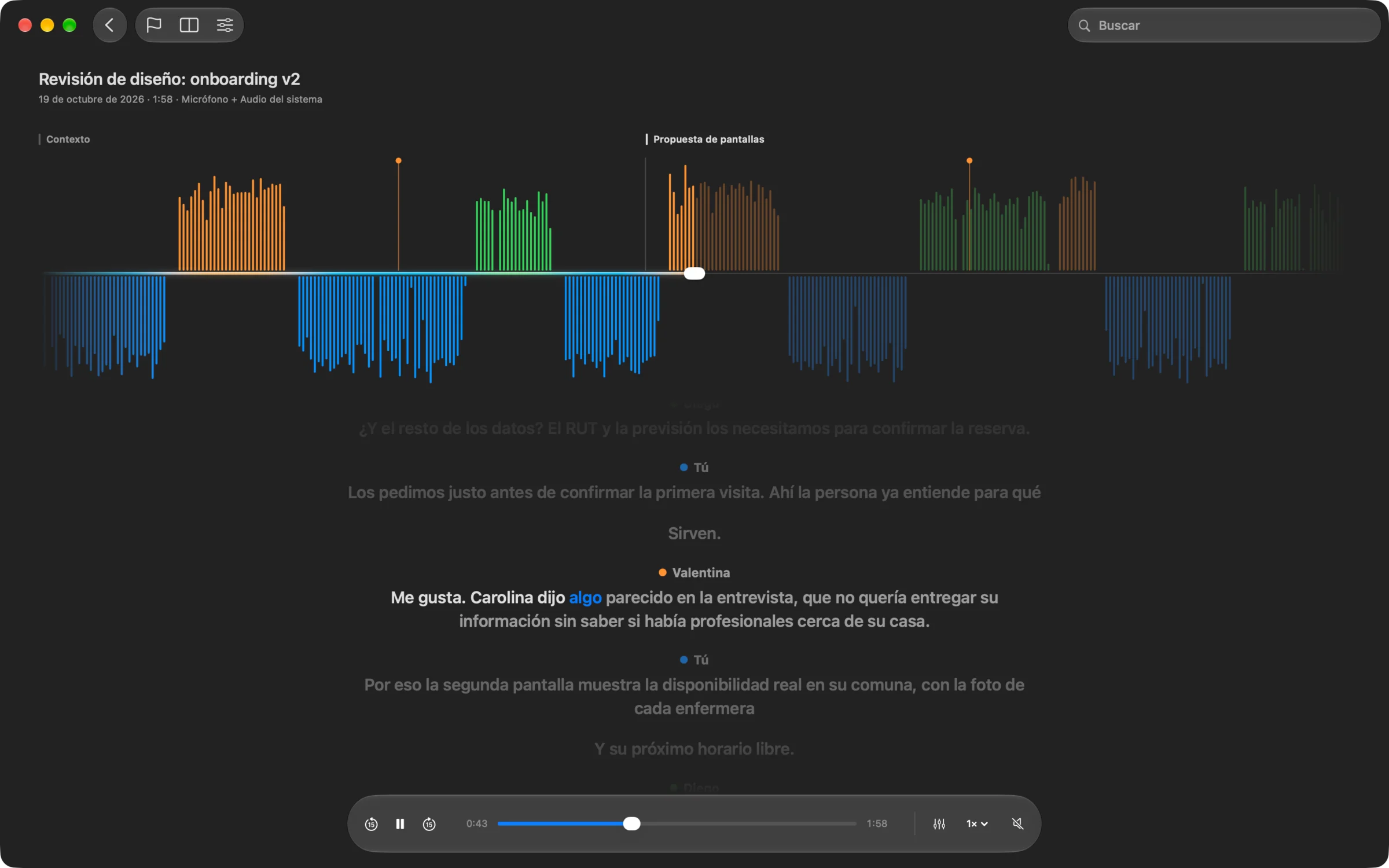Click transcript line "Por eso la segunda pantalla"
The image size is (1389, 868).
coord(694,696)
